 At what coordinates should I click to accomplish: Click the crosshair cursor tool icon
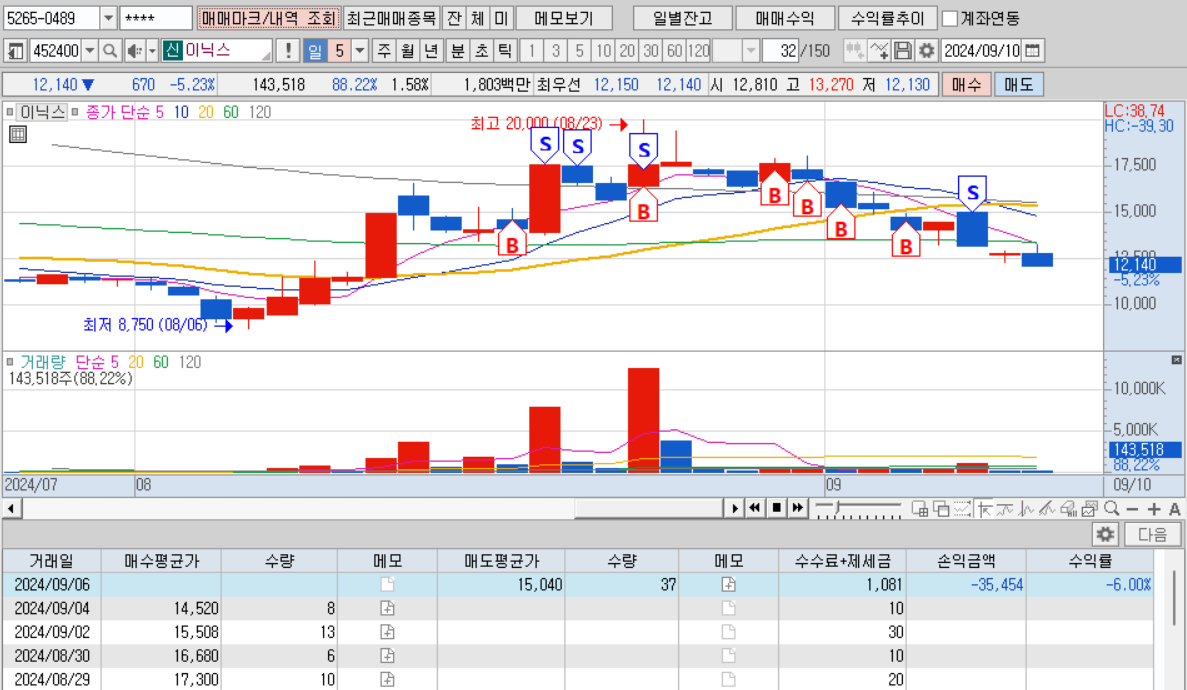[985, 508]
